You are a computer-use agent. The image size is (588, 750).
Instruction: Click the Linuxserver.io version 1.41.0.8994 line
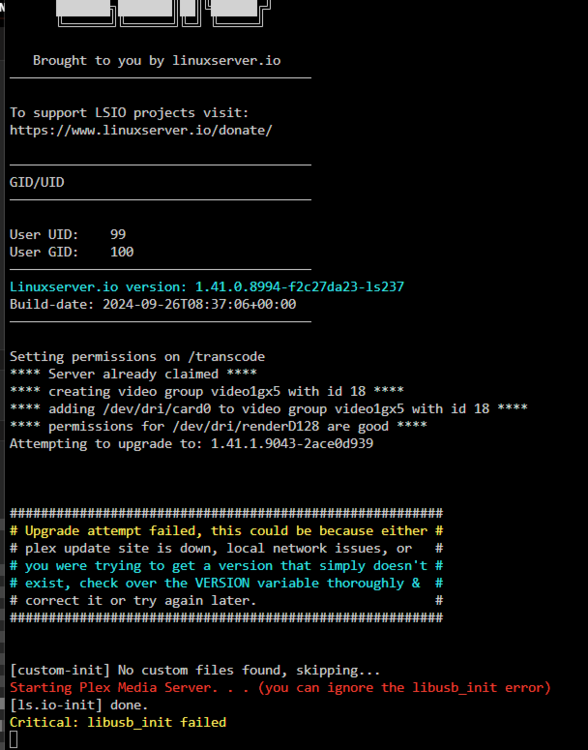[x=207, y=287]
